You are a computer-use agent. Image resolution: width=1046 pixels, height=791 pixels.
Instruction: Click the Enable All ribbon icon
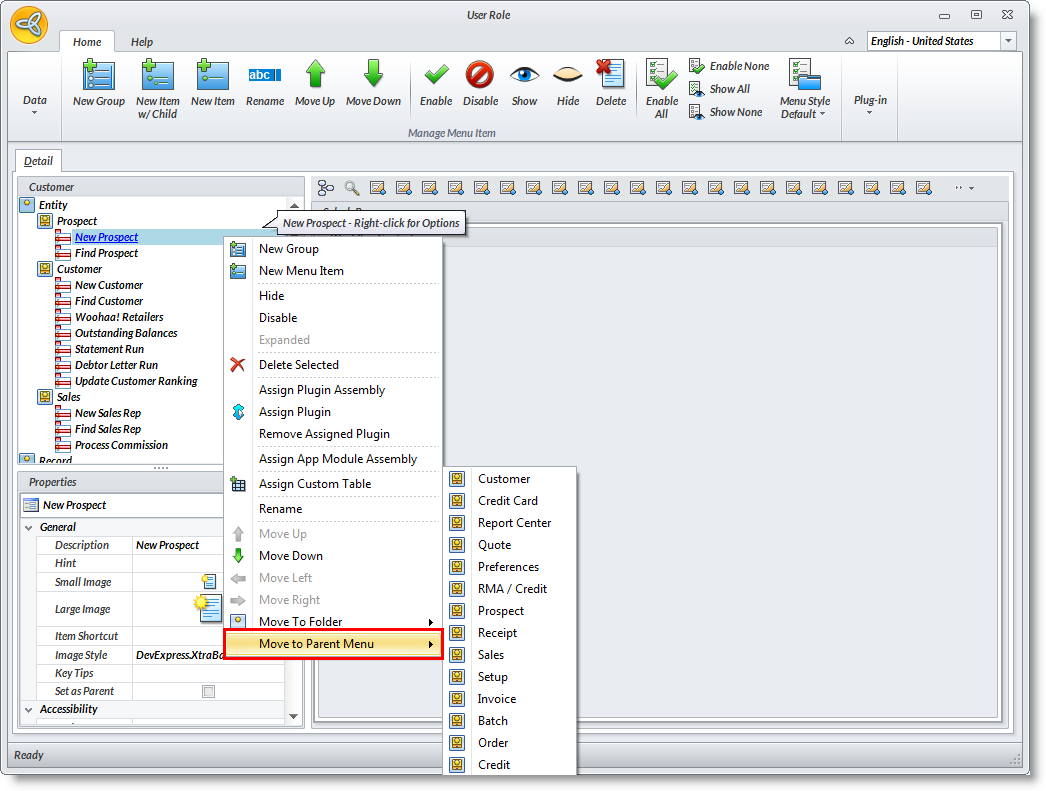click(661, 75)
